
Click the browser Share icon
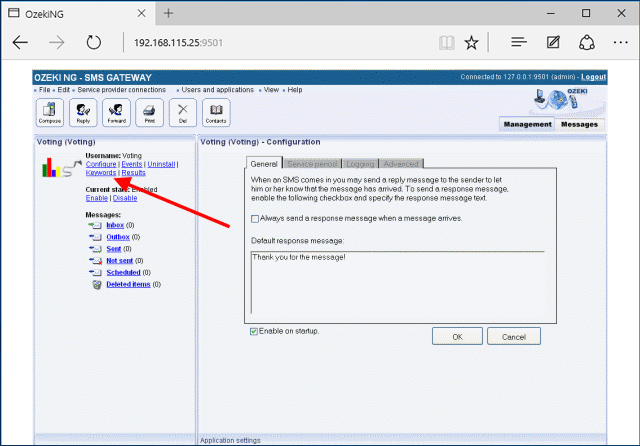click(587, 42)
